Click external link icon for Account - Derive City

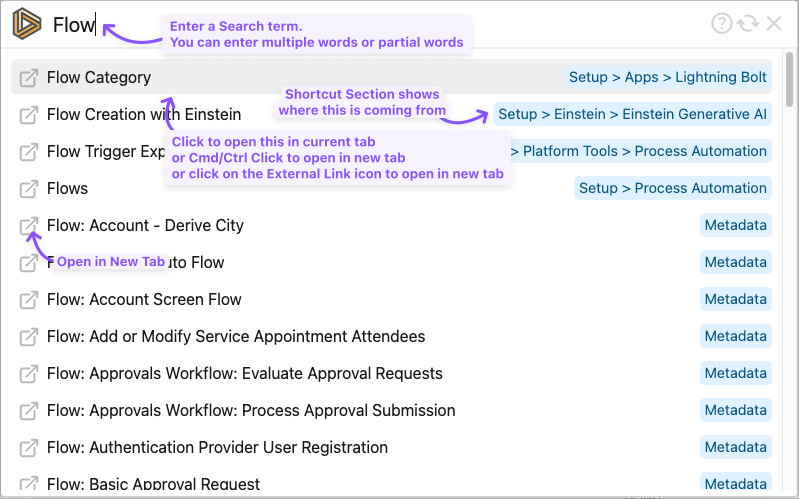pos(29,226)
